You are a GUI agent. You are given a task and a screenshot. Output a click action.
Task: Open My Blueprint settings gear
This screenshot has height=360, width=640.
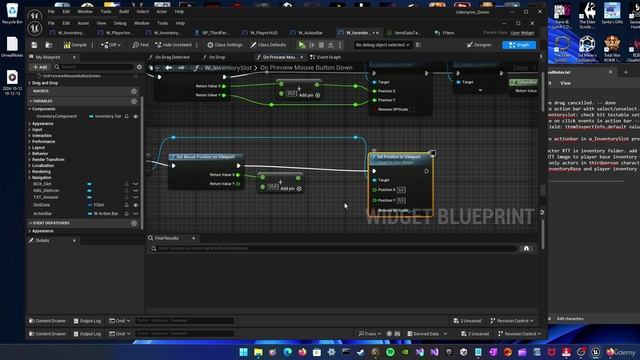click(139, 67)
